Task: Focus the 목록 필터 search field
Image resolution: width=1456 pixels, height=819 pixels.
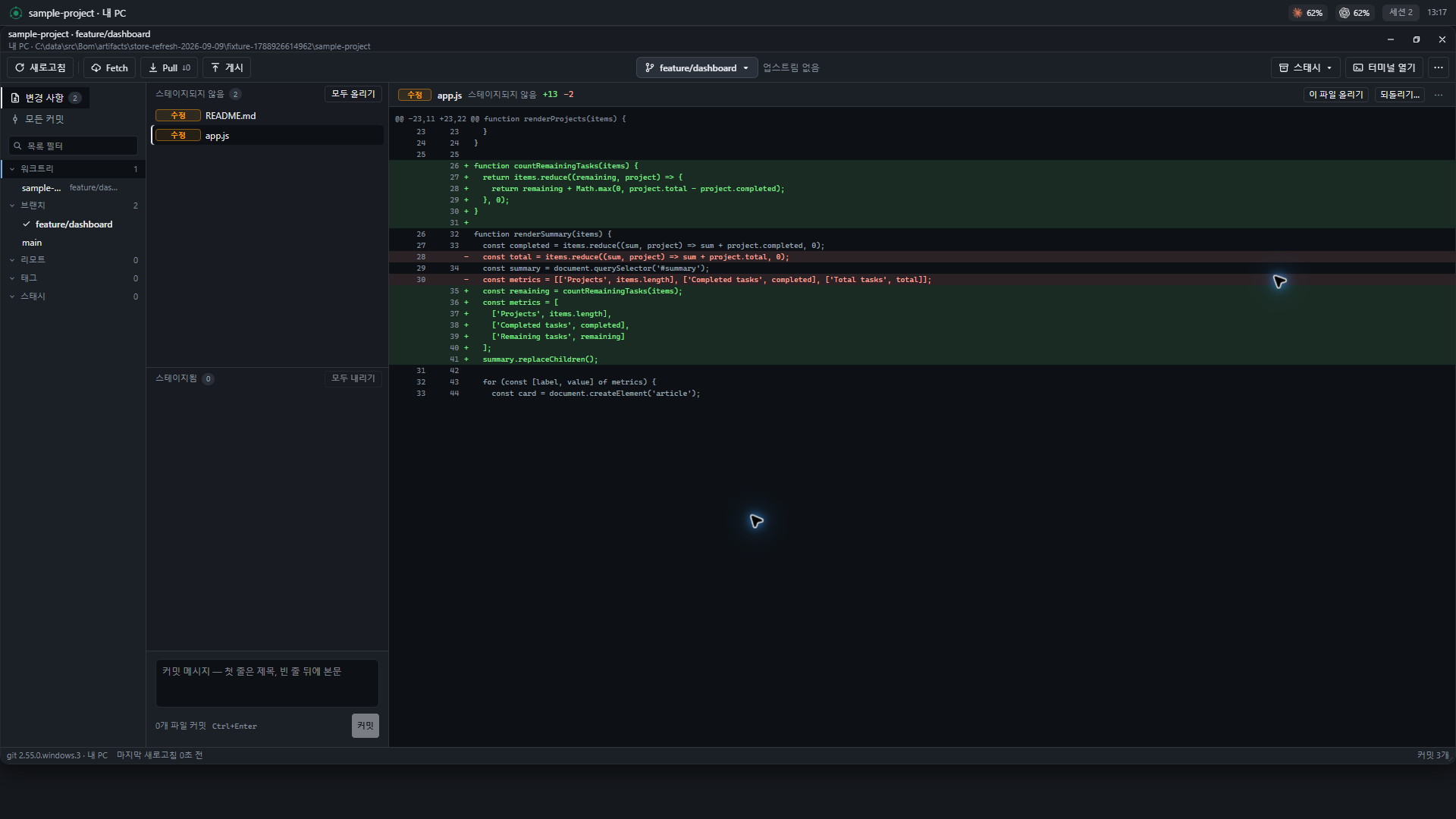Action: coord(73,146)
